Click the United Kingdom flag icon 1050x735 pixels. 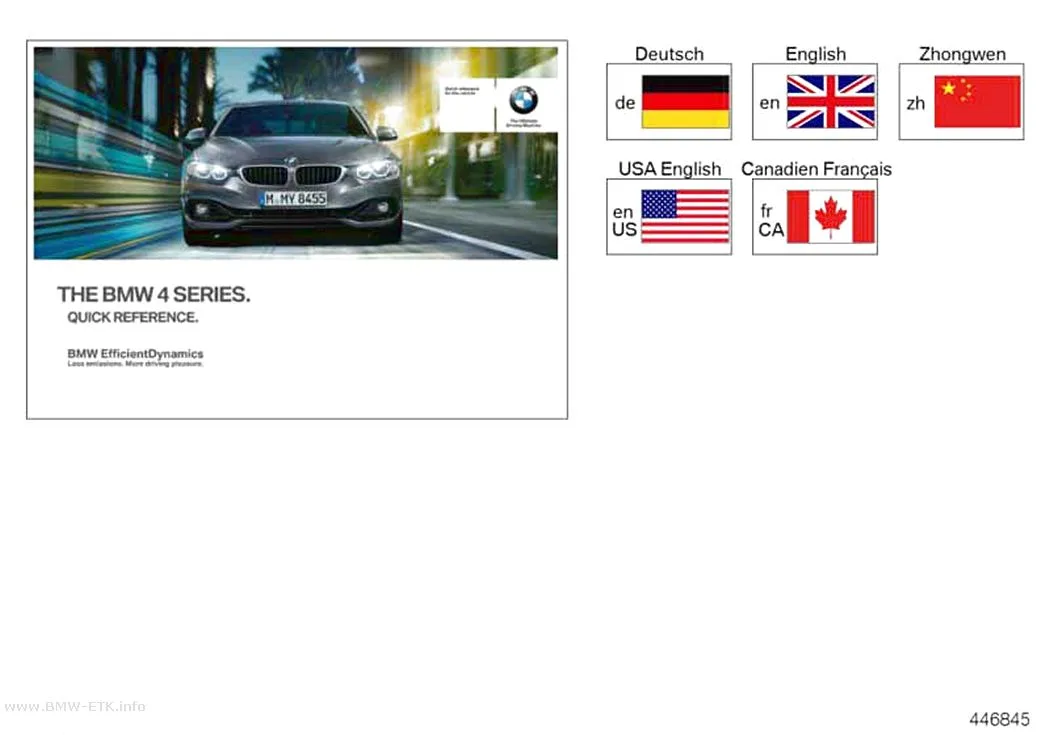[x=830, y=102]
